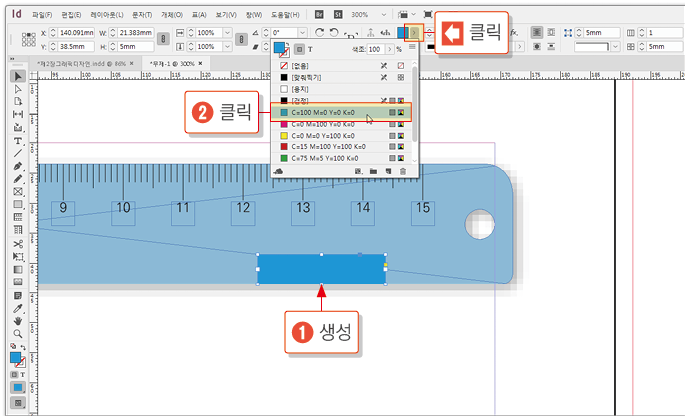Viewport: 685px width, 416px height.
Task: Click X position field 140.091mm
Action: tap(76, 33)
